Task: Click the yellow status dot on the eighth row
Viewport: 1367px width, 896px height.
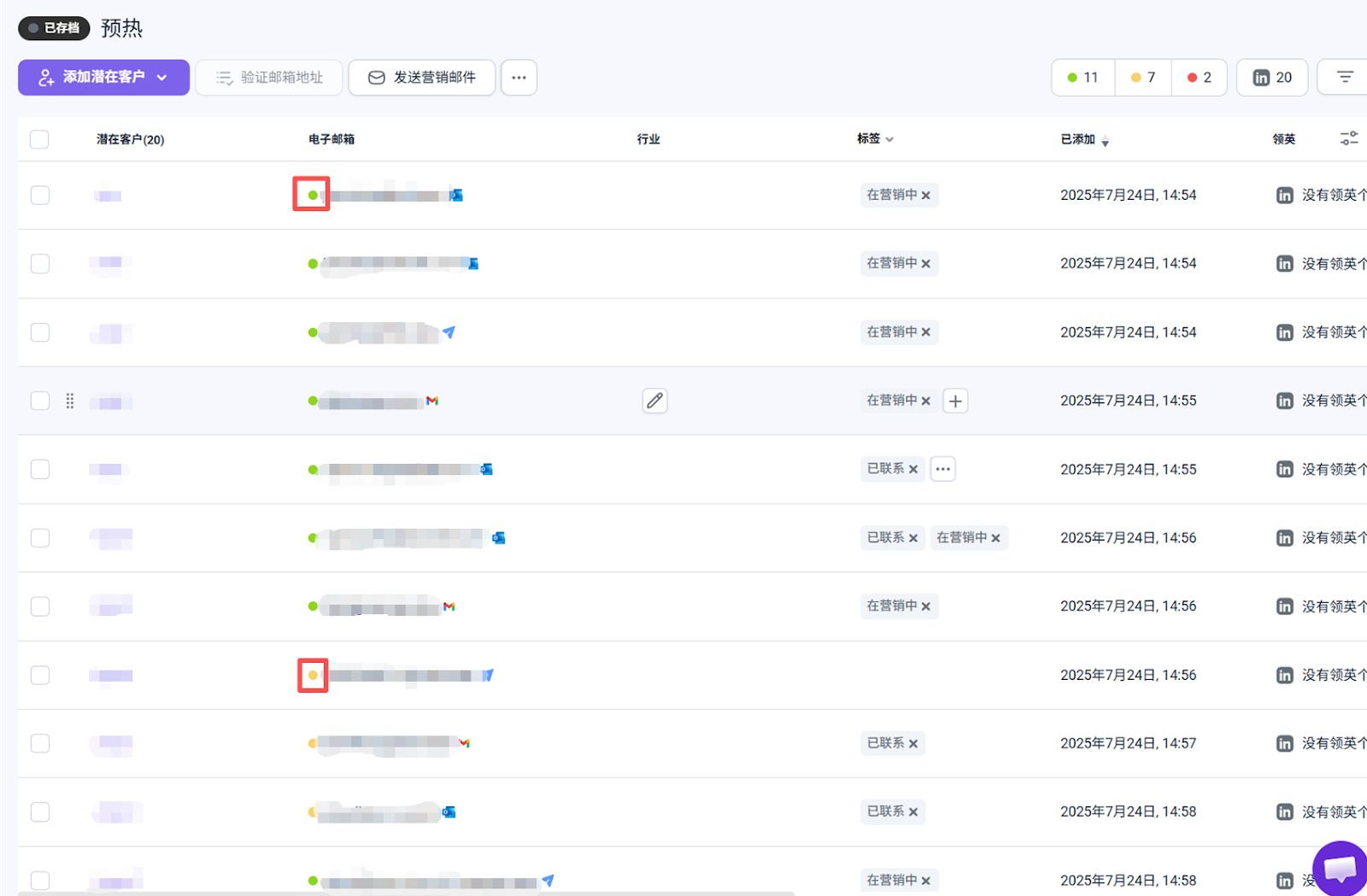Action: [x=313, y=675]
